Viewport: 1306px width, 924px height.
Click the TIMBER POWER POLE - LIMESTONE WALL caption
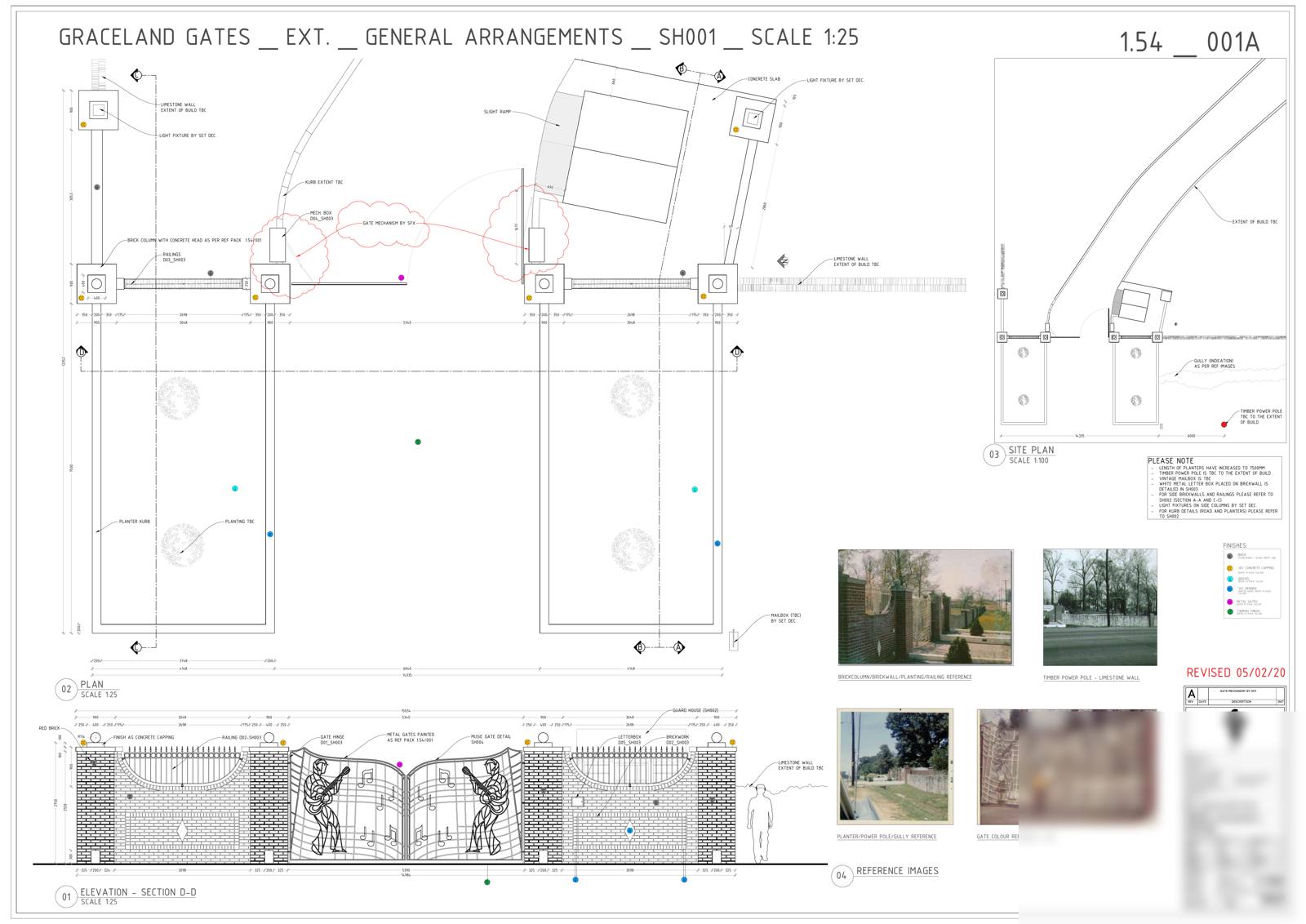point(1091,677)
